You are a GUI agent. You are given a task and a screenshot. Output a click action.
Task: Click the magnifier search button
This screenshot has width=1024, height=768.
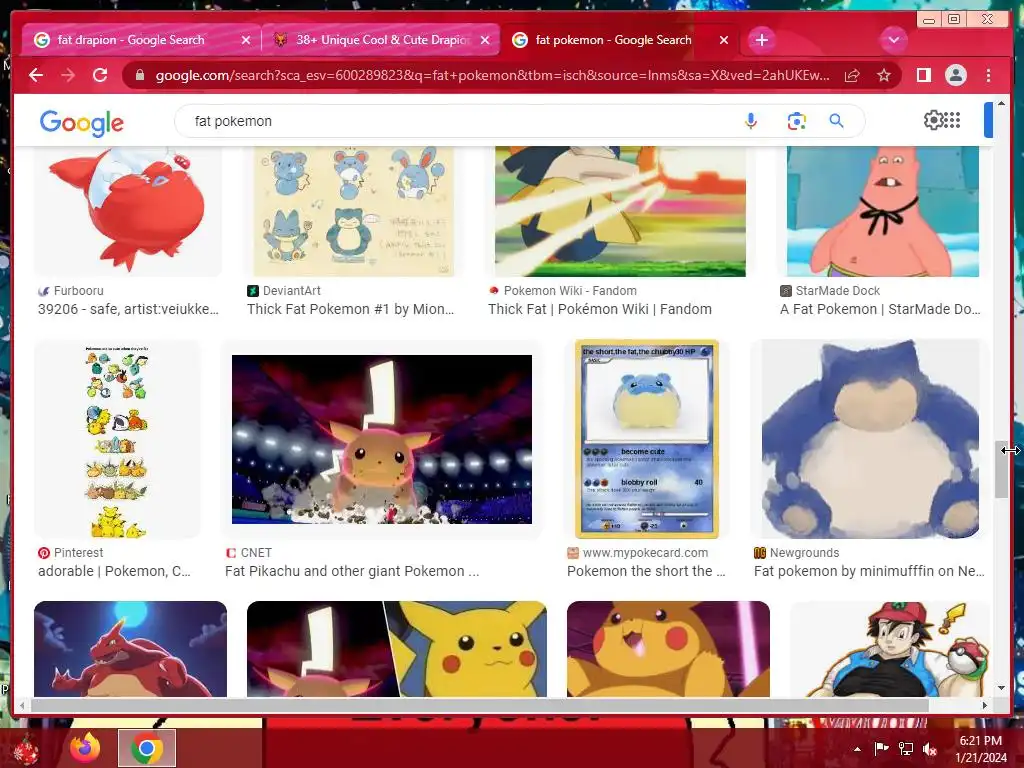click(837, 121)
